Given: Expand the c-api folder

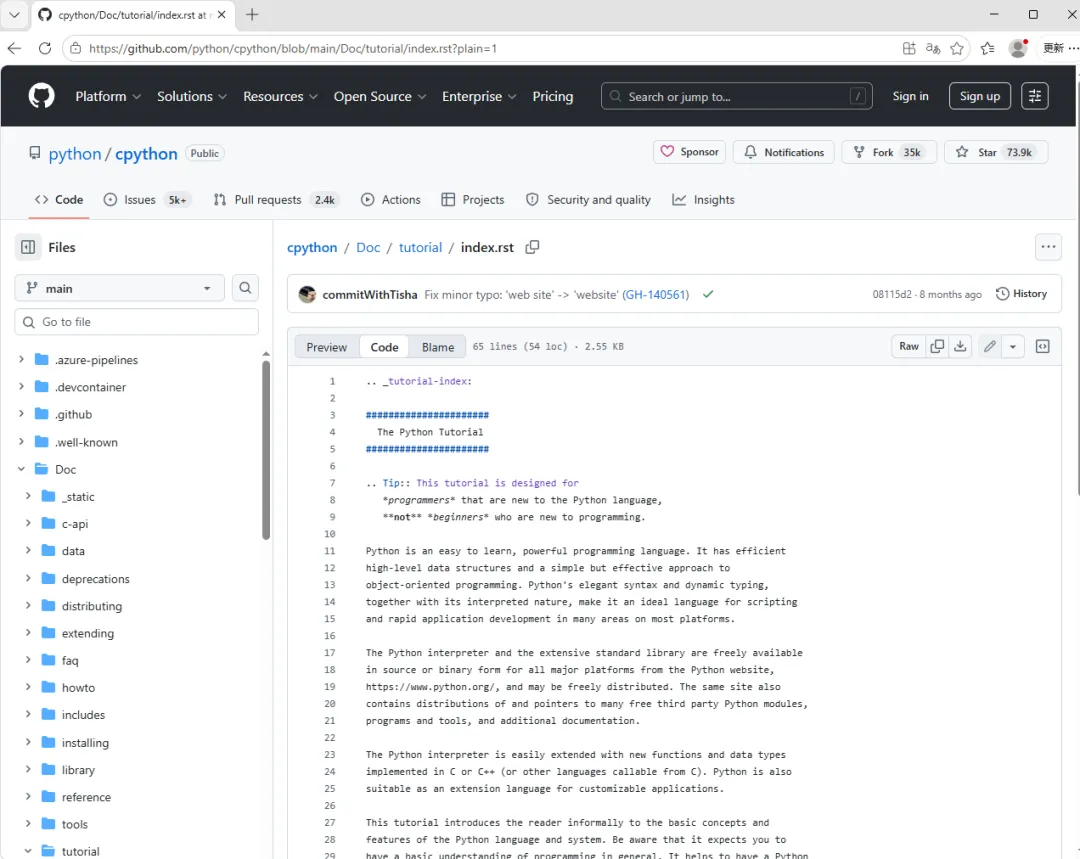Looking at the screenshot, I should (28, 524).
